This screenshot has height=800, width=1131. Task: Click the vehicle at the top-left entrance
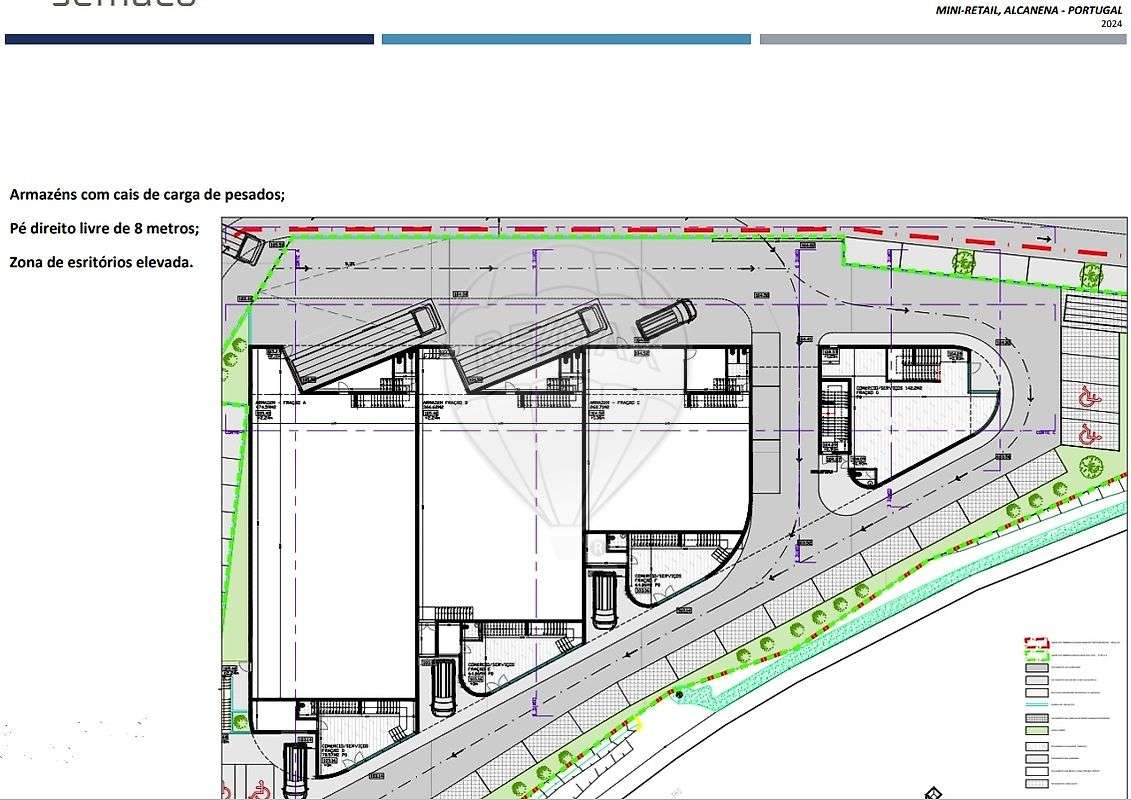click(244, 246)
